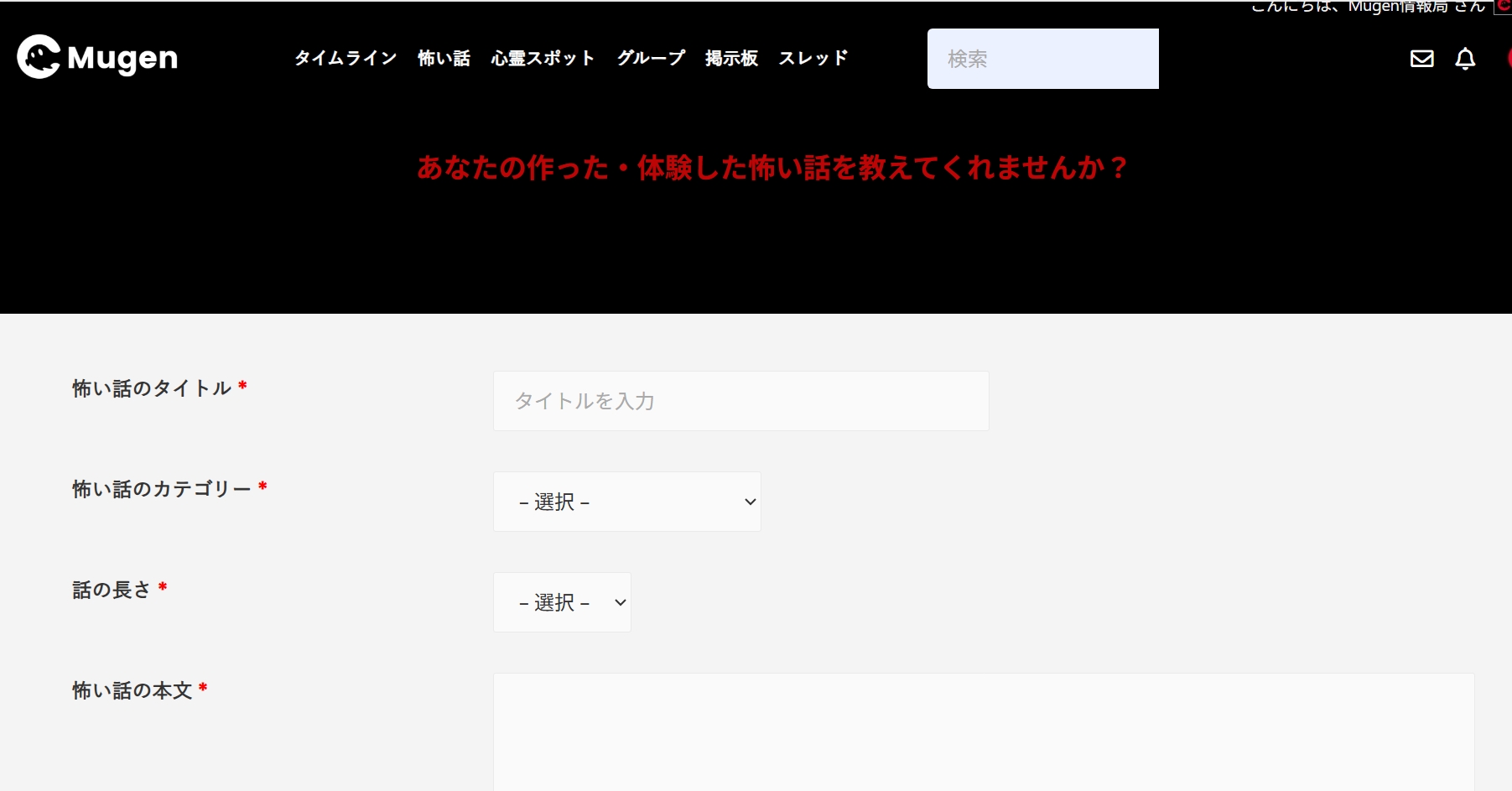Click the Mugen wordmark text
The height and width of the screenshot is (791, 1512).
pyautogui.click(x=122, y=58)
